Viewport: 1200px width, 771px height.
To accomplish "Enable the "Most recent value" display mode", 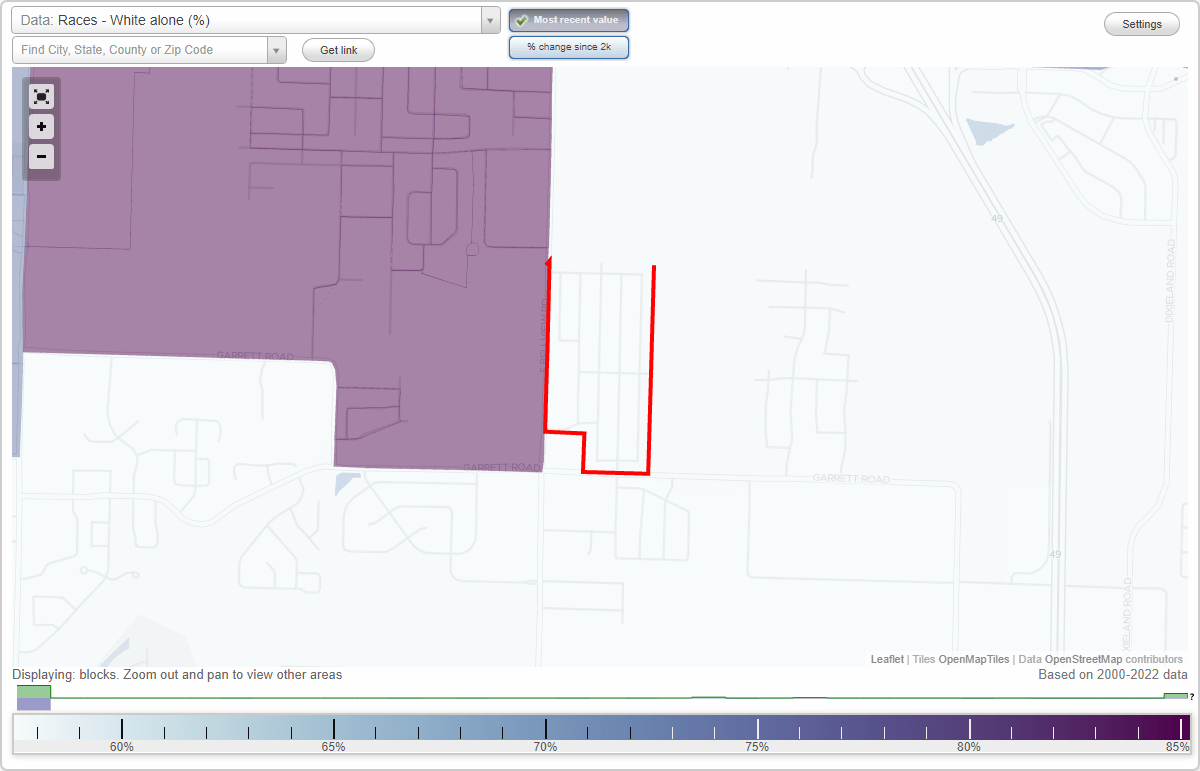I will [x=568, y=19].
